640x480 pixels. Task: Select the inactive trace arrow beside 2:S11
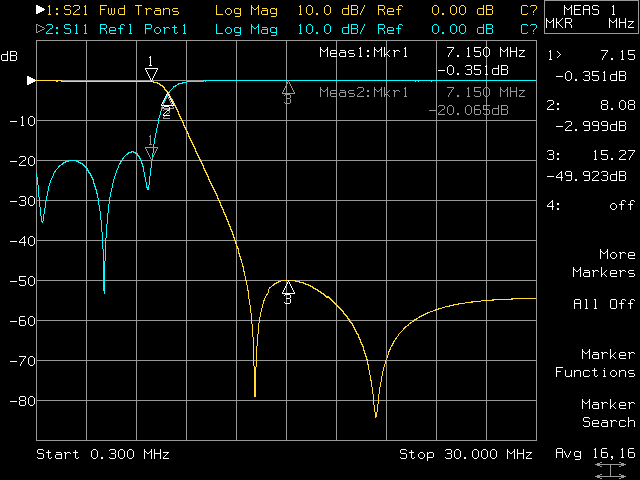click(40, 29)
